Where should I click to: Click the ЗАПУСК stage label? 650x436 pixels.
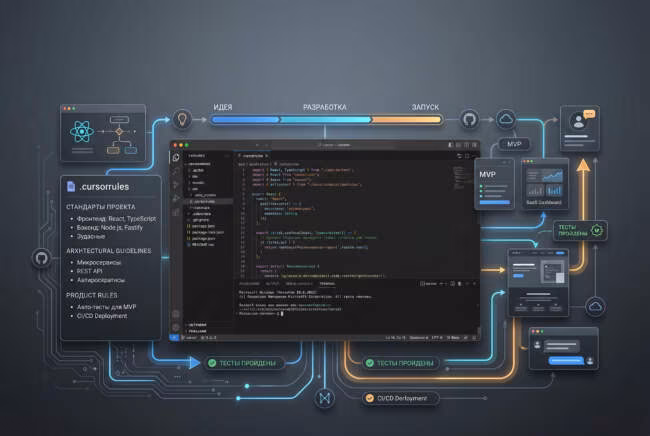point(425,107)
